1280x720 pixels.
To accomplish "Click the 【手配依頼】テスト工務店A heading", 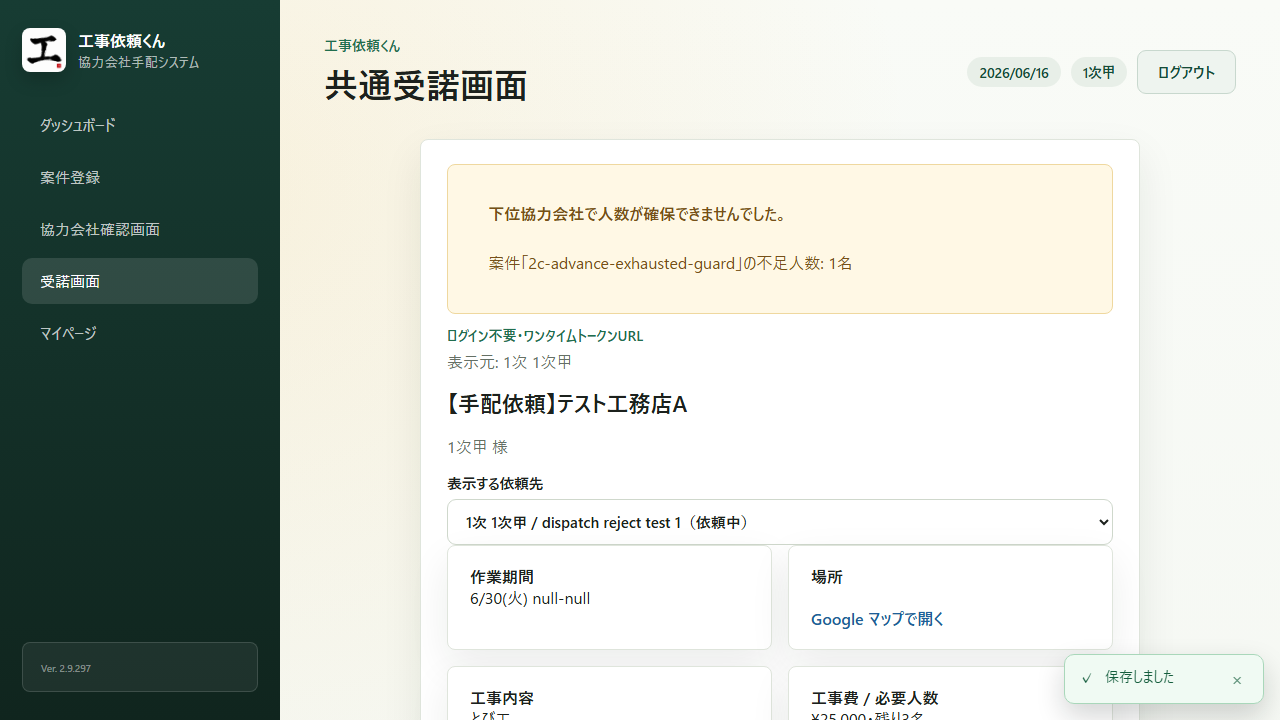I will [x=568, y=404].
